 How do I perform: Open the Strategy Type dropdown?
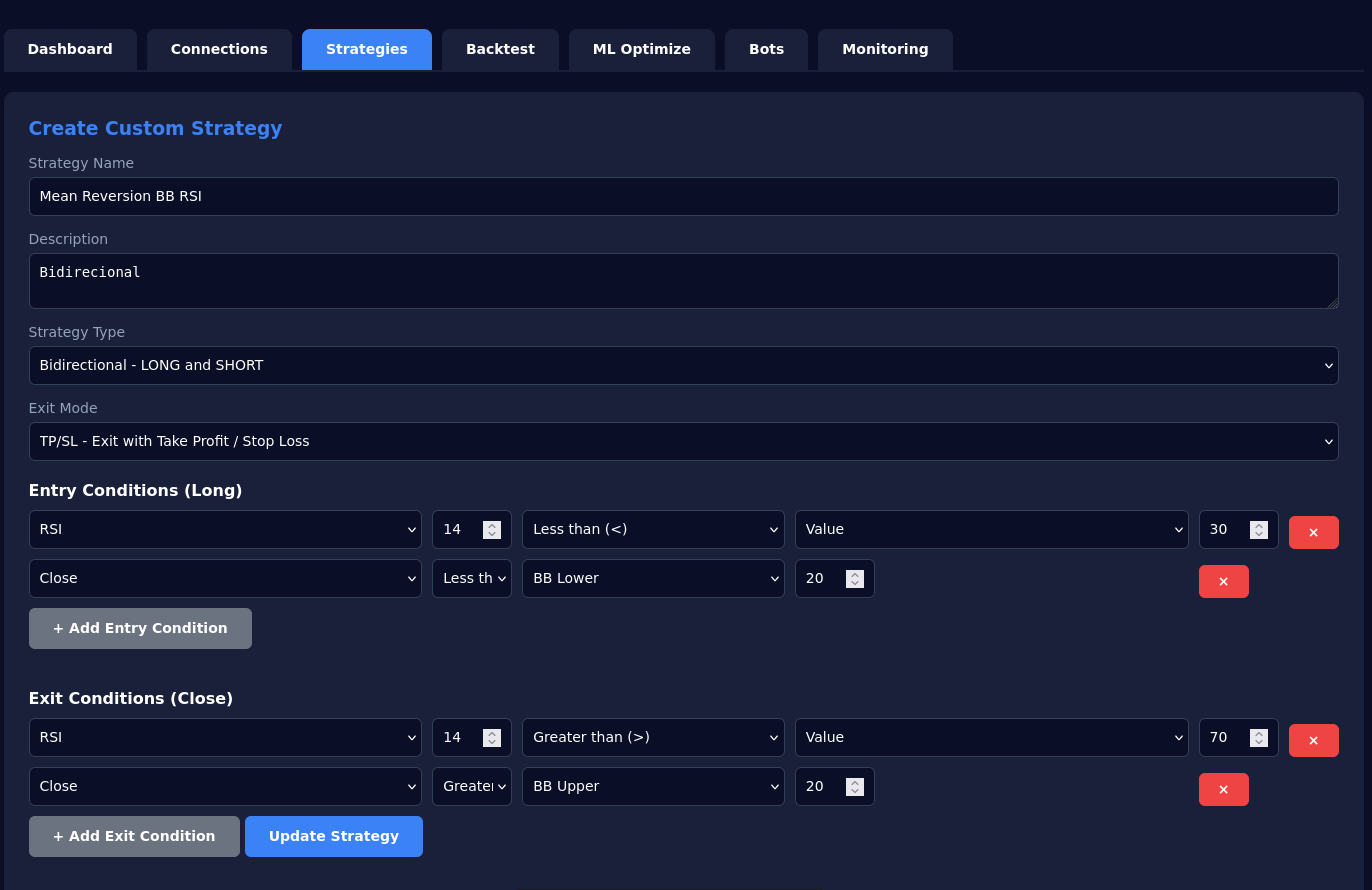tap(683, 365)
